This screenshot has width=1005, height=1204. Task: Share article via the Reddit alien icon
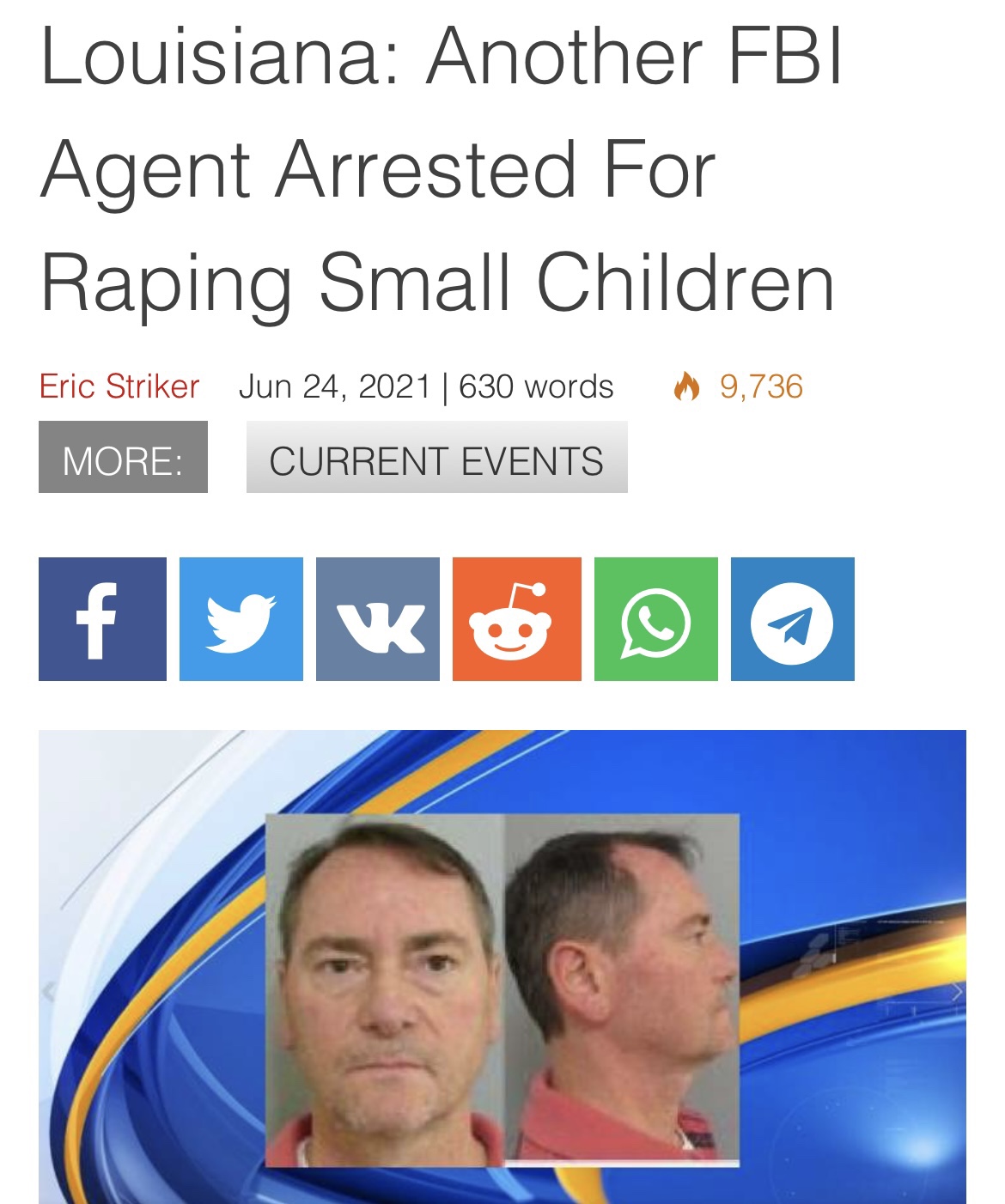click(x=517, y=619)
